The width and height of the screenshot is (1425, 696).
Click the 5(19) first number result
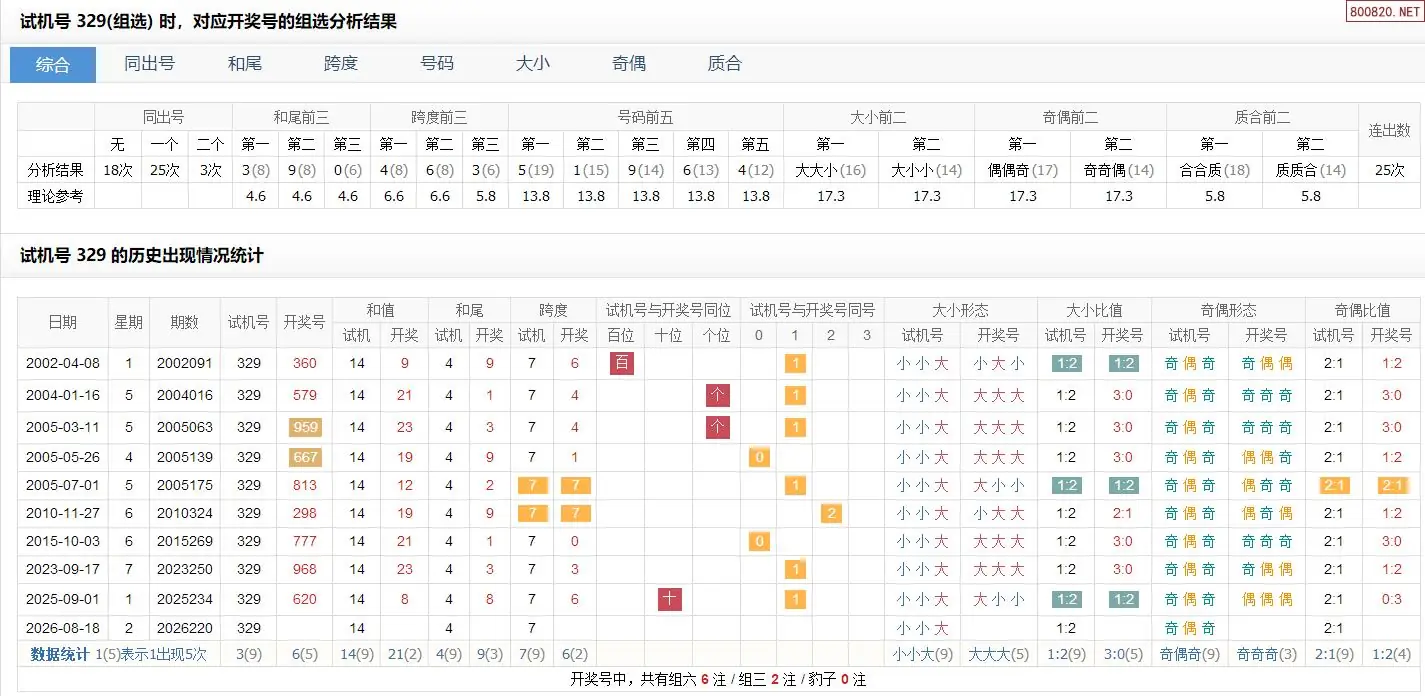536,170
